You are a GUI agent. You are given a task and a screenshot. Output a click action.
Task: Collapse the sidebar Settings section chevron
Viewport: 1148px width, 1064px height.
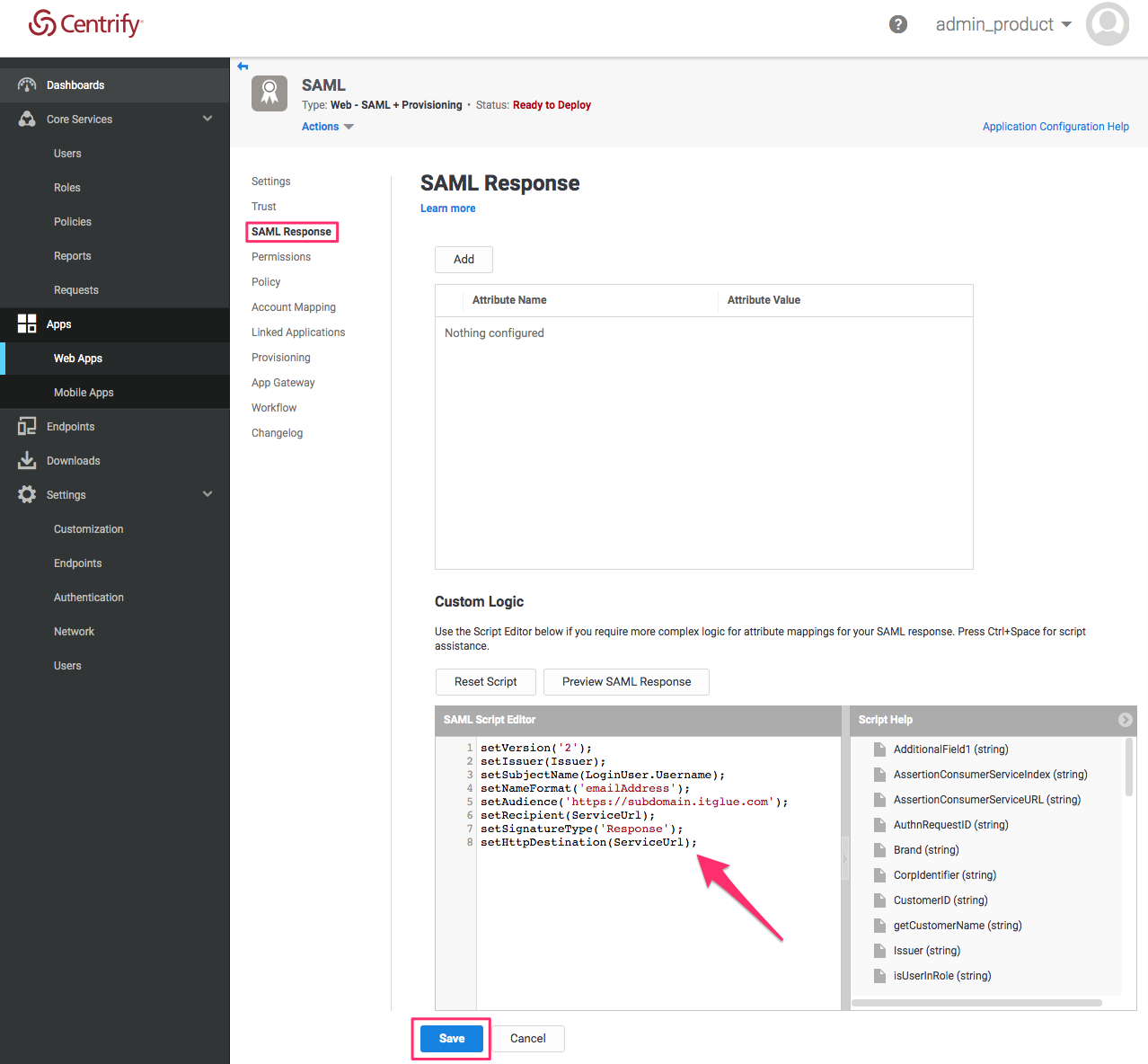(x=208, y=494)
